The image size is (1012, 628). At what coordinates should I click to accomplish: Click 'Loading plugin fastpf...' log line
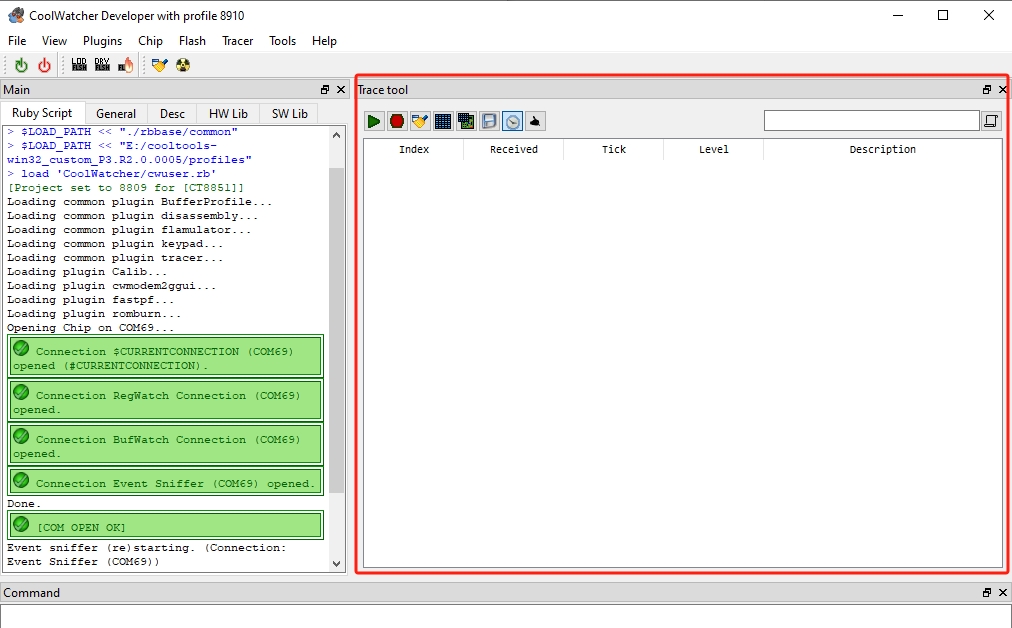pos(90,299)
